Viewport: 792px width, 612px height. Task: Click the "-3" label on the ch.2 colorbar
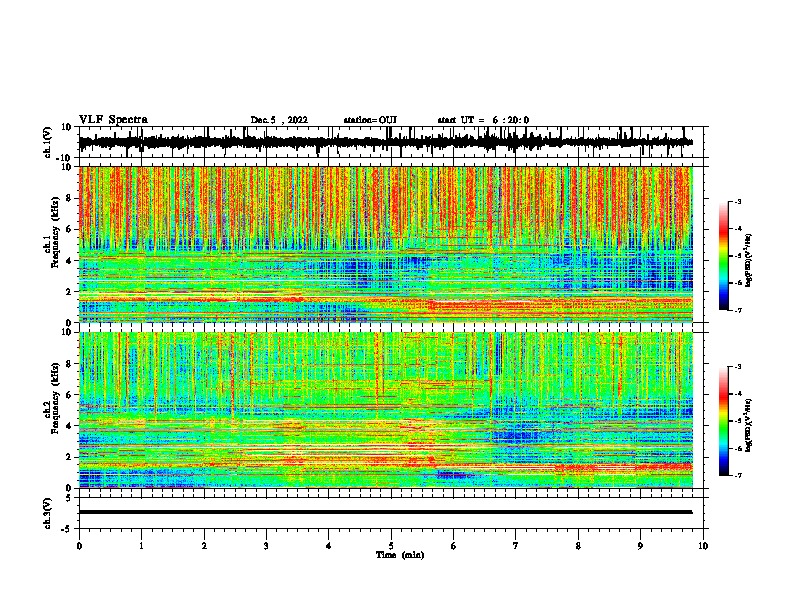(737, 367)
